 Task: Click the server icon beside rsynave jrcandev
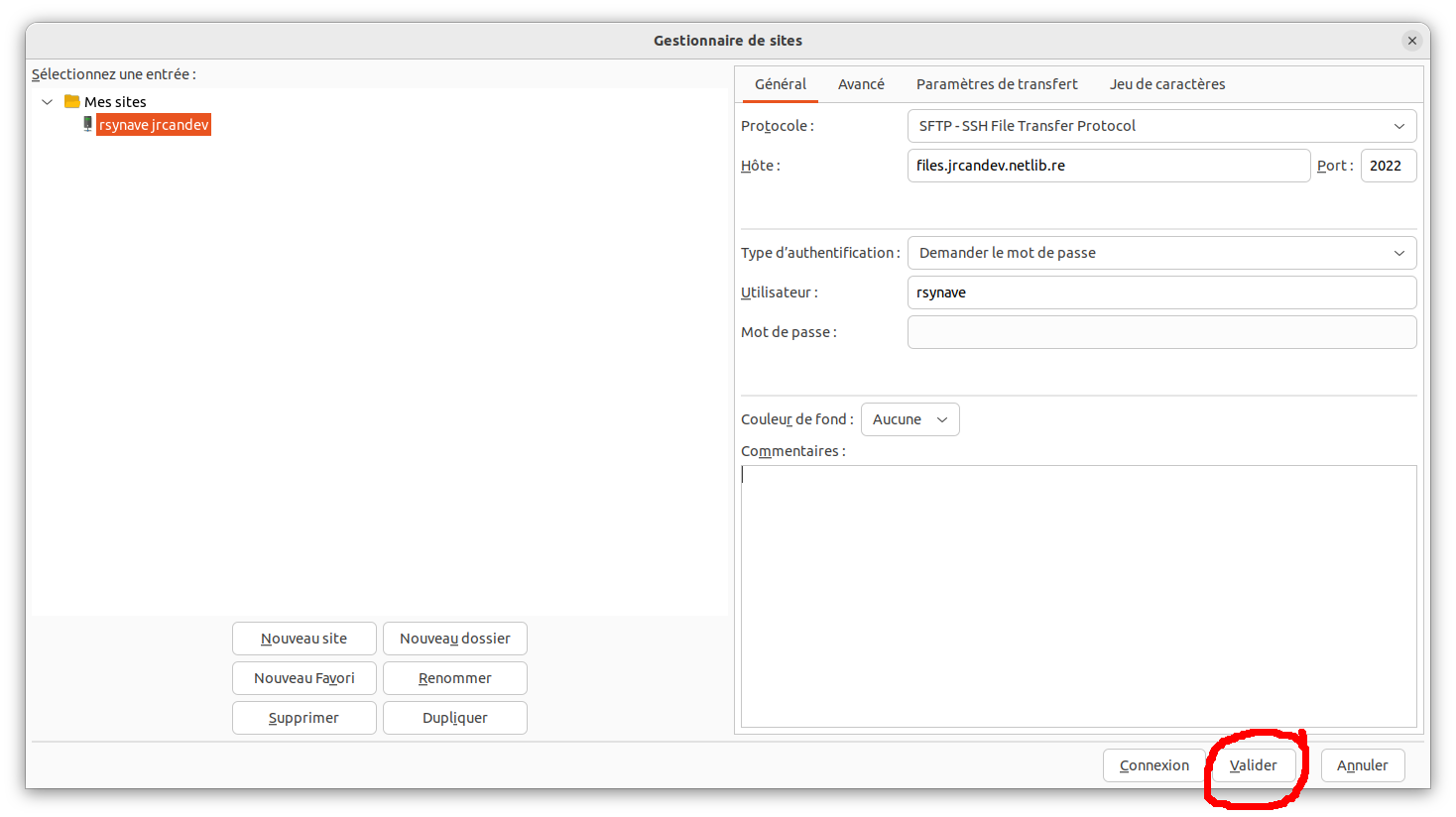click(87, 124)
